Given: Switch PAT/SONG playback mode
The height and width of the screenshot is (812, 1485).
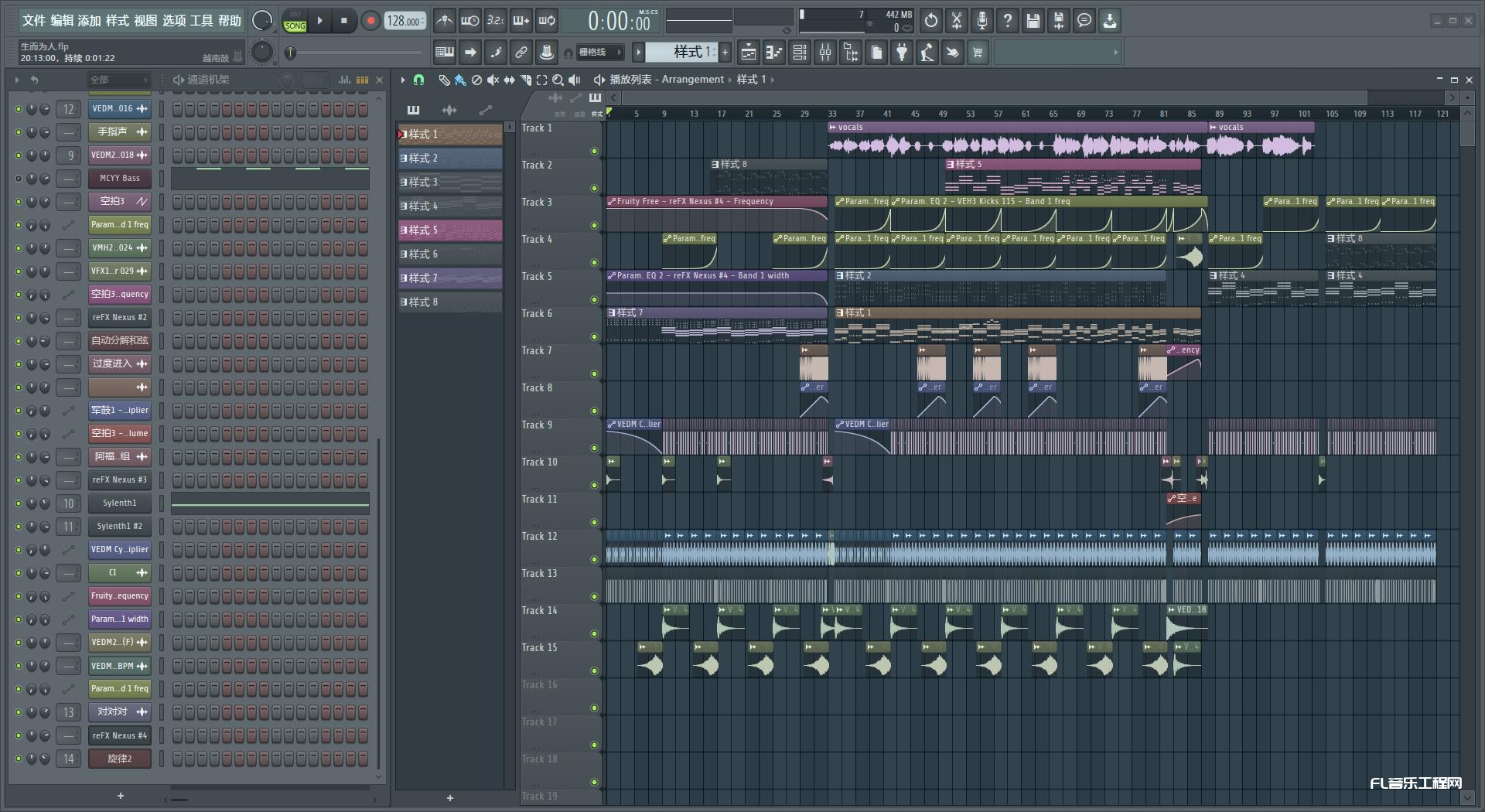Looking at the screenshot, I should (295, 21).
